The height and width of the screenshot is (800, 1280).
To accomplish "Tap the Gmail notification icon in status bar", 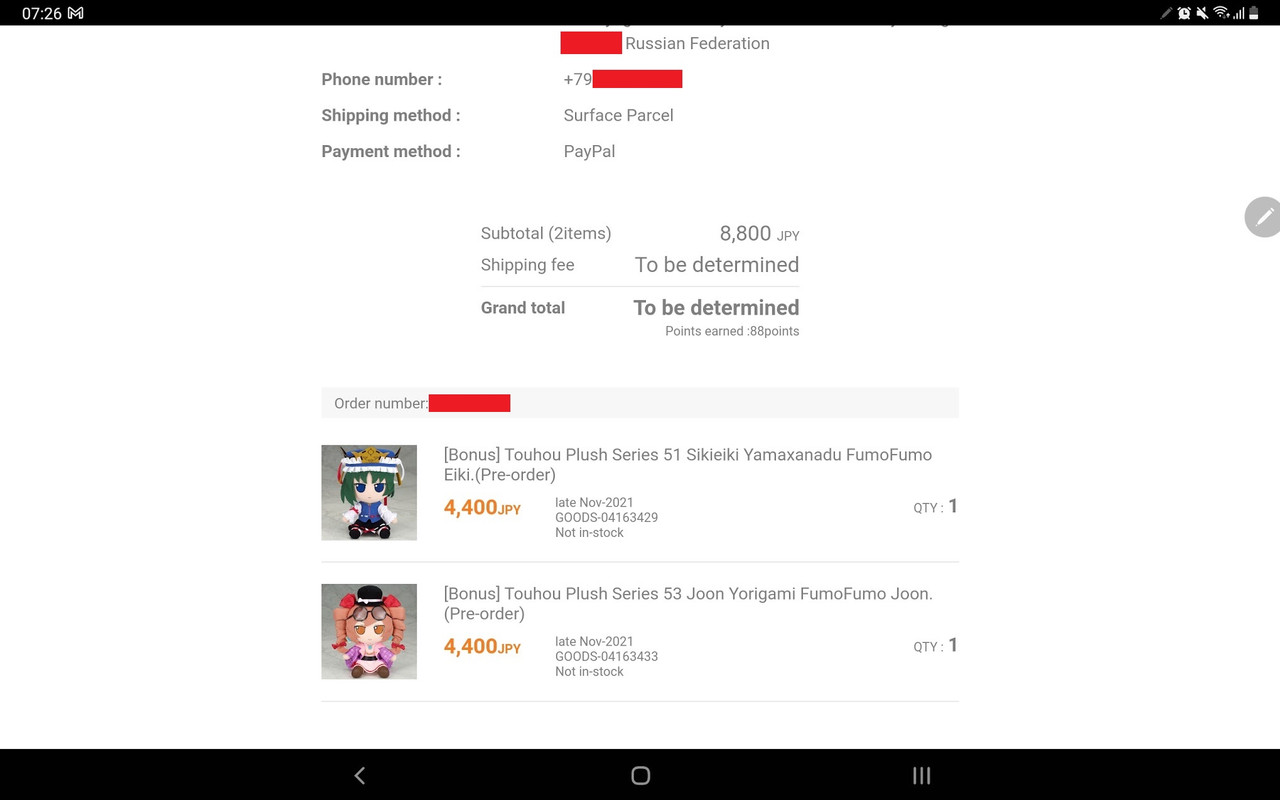I will click(75, 13).
